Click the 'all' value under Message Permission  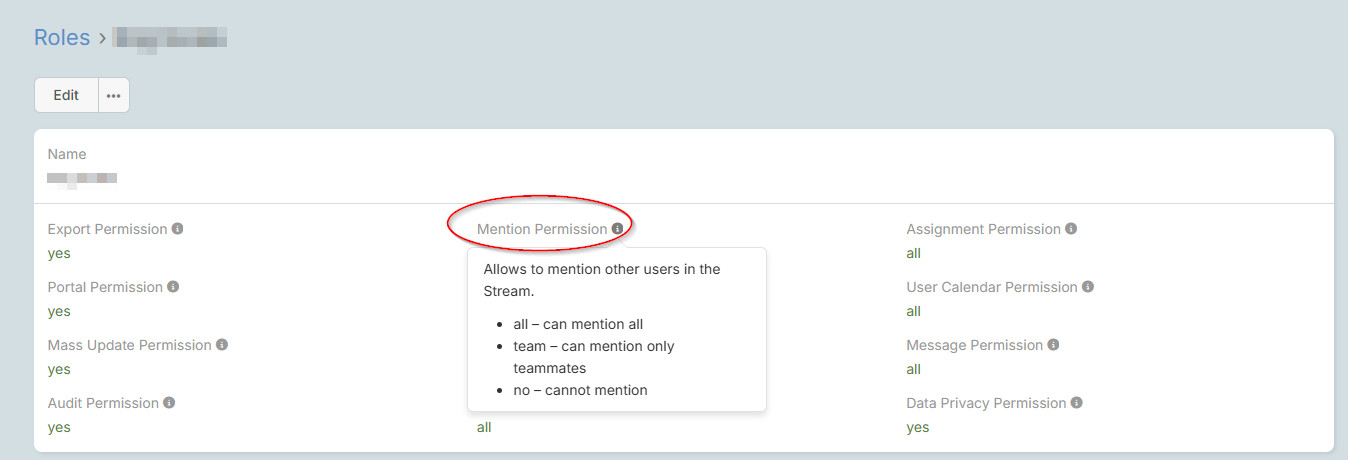(x=913, y=369)
